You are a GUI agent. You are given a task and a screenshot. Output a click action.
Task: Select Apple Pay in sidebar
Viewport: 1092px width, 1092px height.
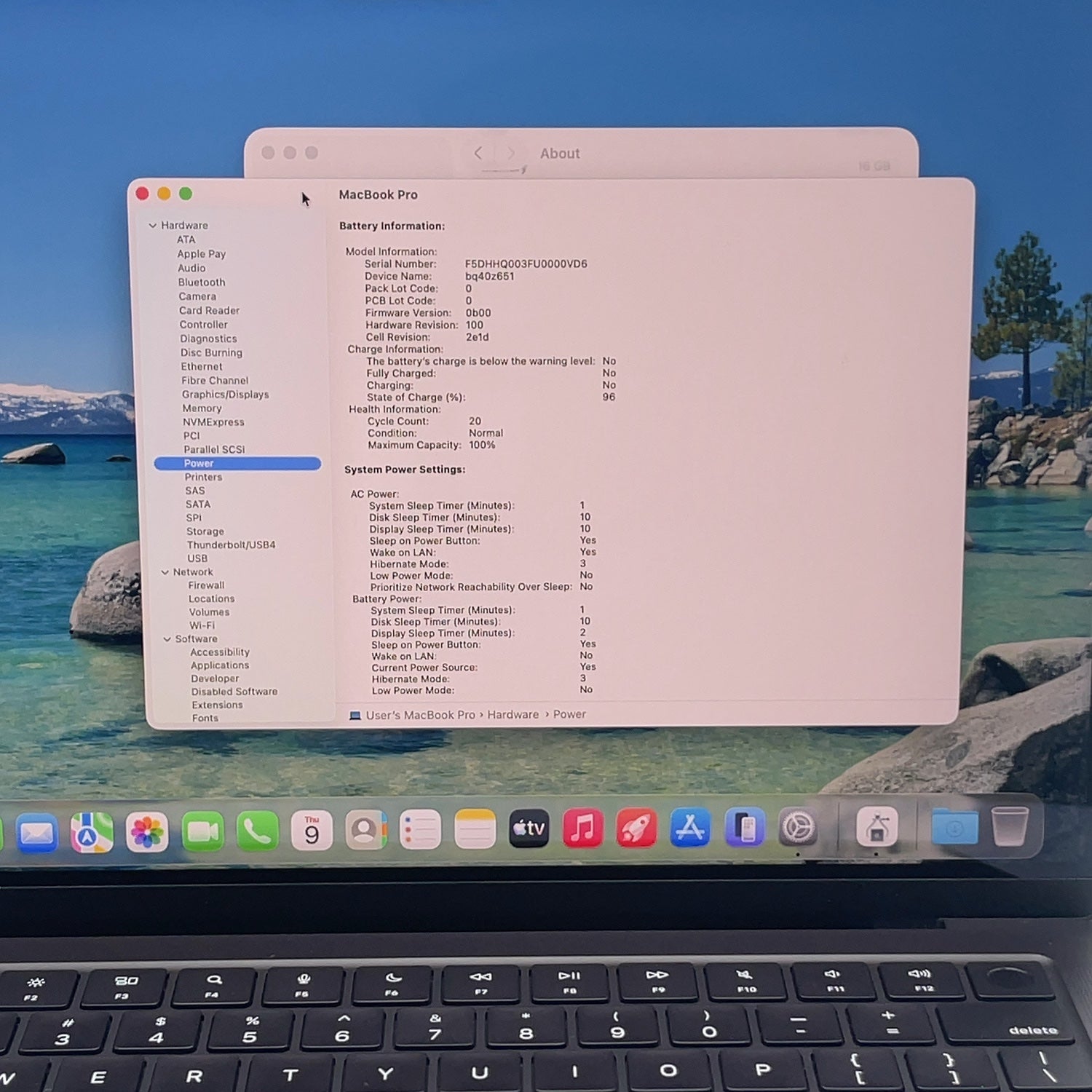[x=202, y=254]
